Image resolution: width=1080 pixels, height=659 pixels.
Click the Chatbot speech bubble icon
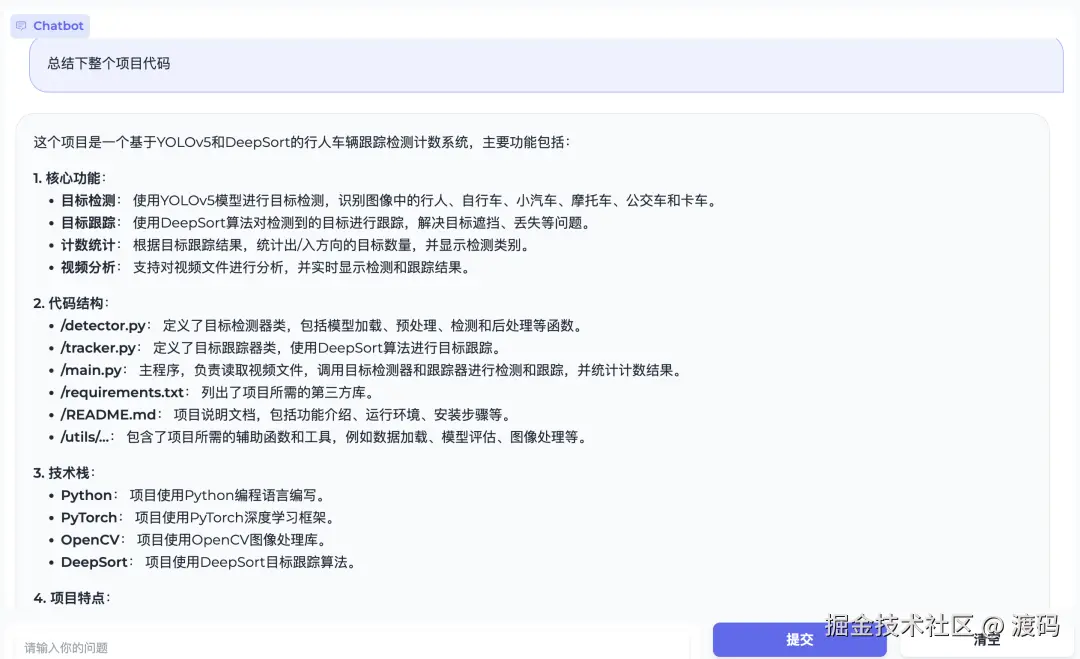pos(21,25)
